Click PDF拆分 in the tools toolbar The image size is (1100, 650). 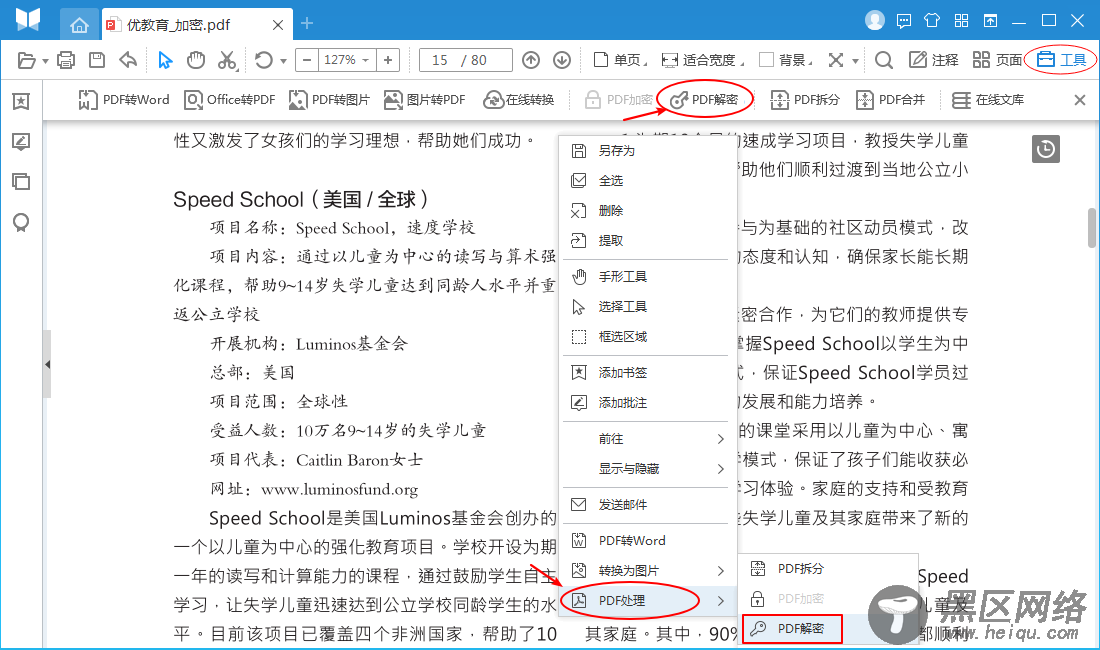(x=805, y=100)
